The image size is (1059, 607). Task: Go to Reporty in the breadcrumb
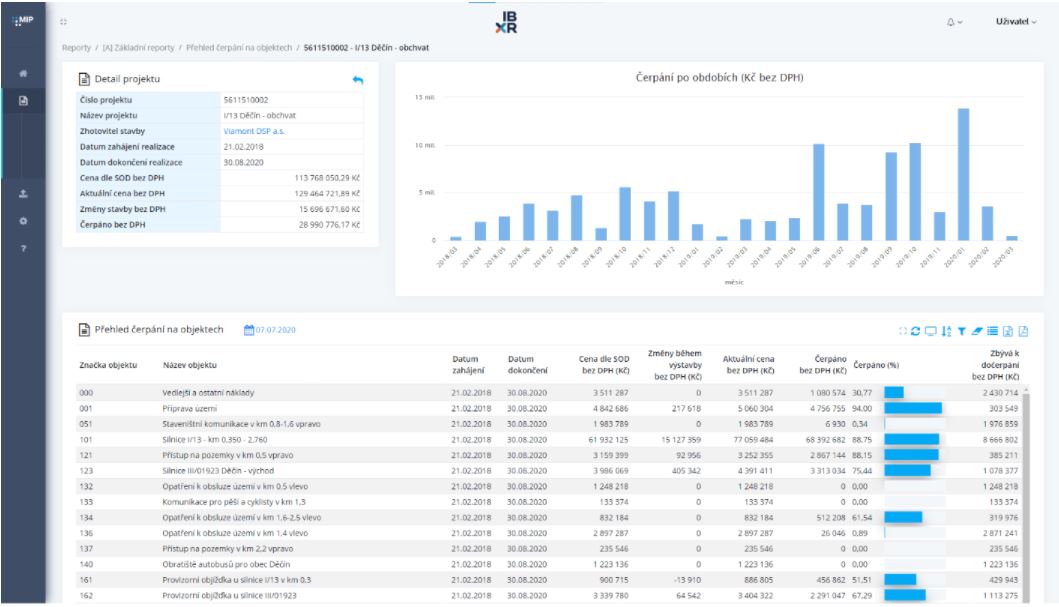click(76, 47)
